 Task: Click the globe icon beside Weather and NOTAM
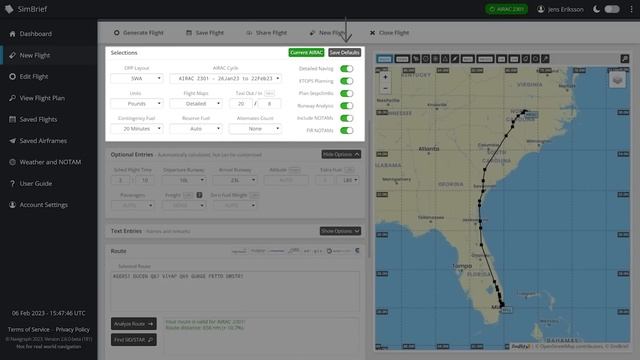coord(12,162)
